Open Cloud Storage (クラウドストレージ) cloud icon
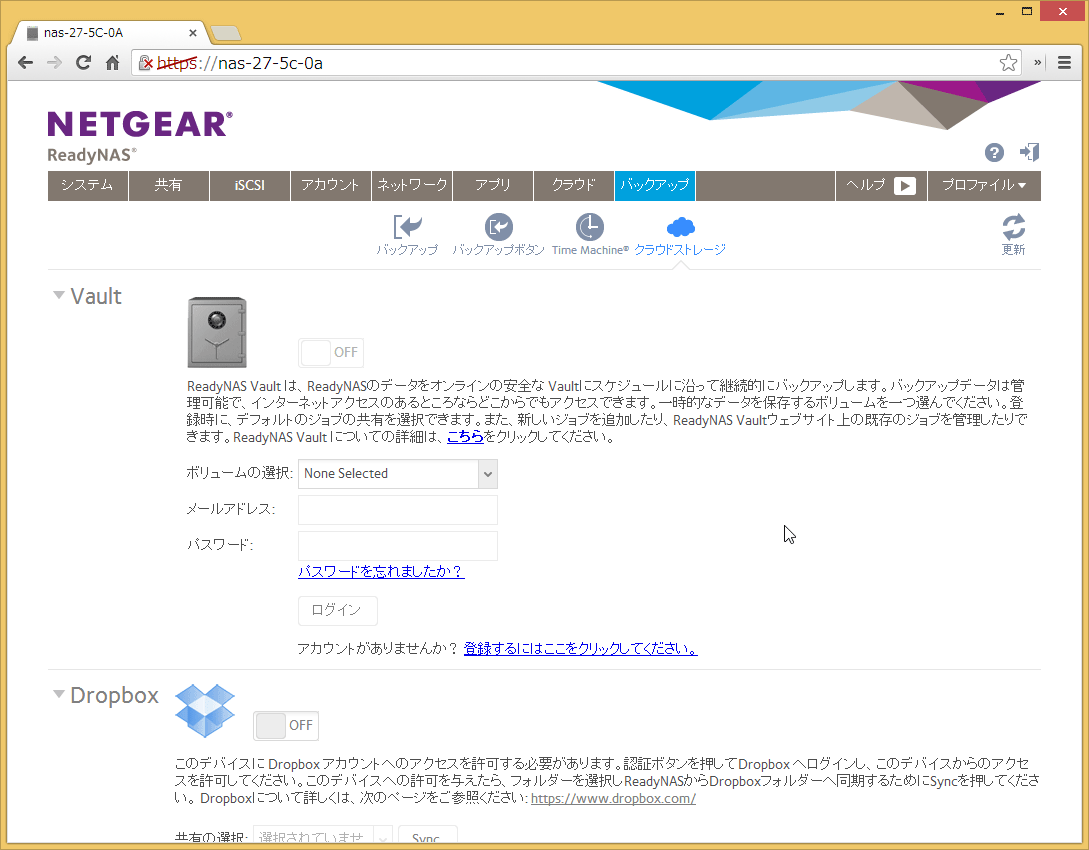Image resolution: width=1089 pixels, height=850 pixels. coord(680,227)
